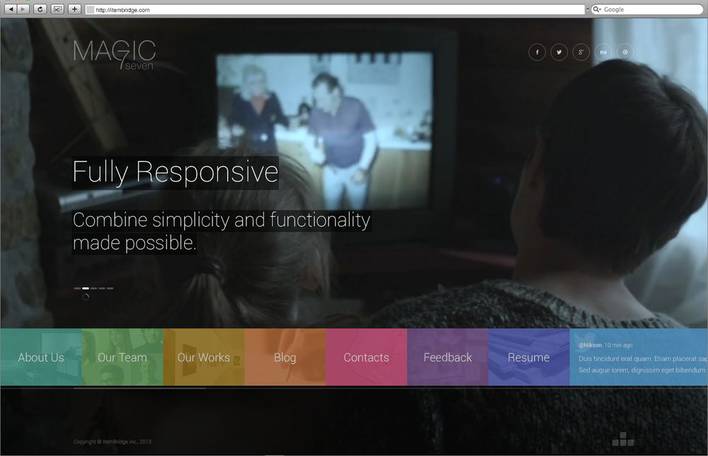The height and width of the screenshot is (456, 708).
Task: Go to the Our Team section
Action: (122, 357)
